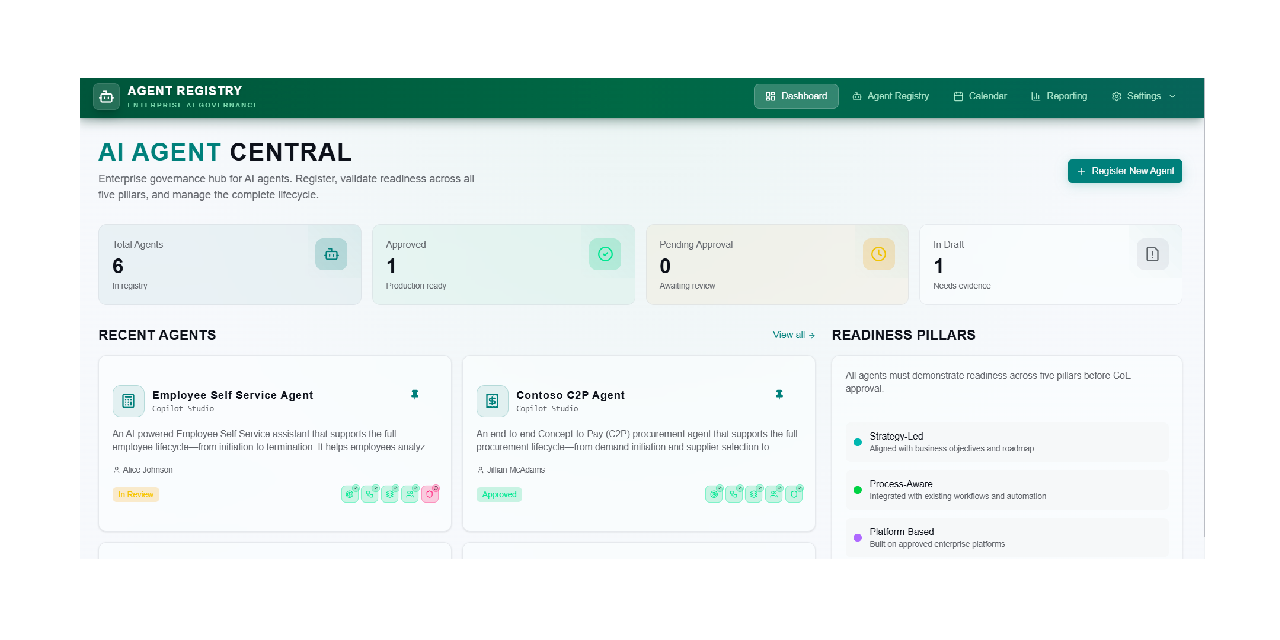
Task: Click the green dot beside Process-Aware
Action: coord(858,490)
